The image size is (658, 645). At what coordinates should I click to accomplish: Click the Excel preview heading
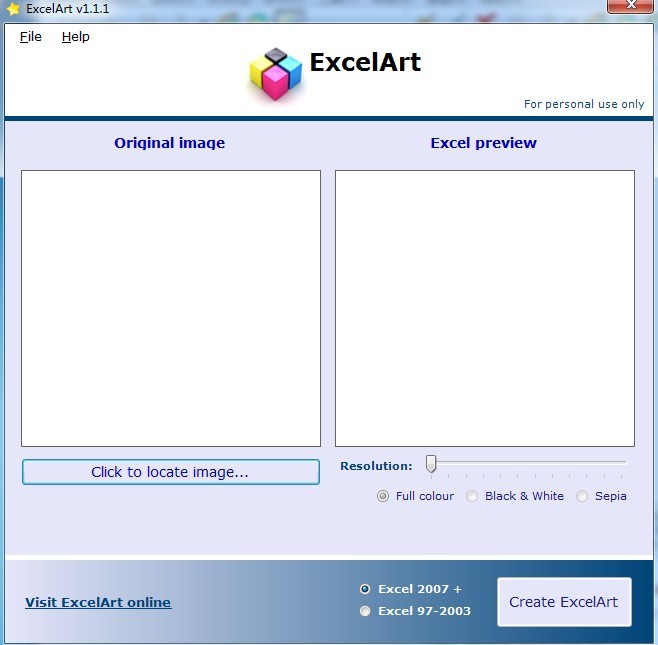[484, 143]
